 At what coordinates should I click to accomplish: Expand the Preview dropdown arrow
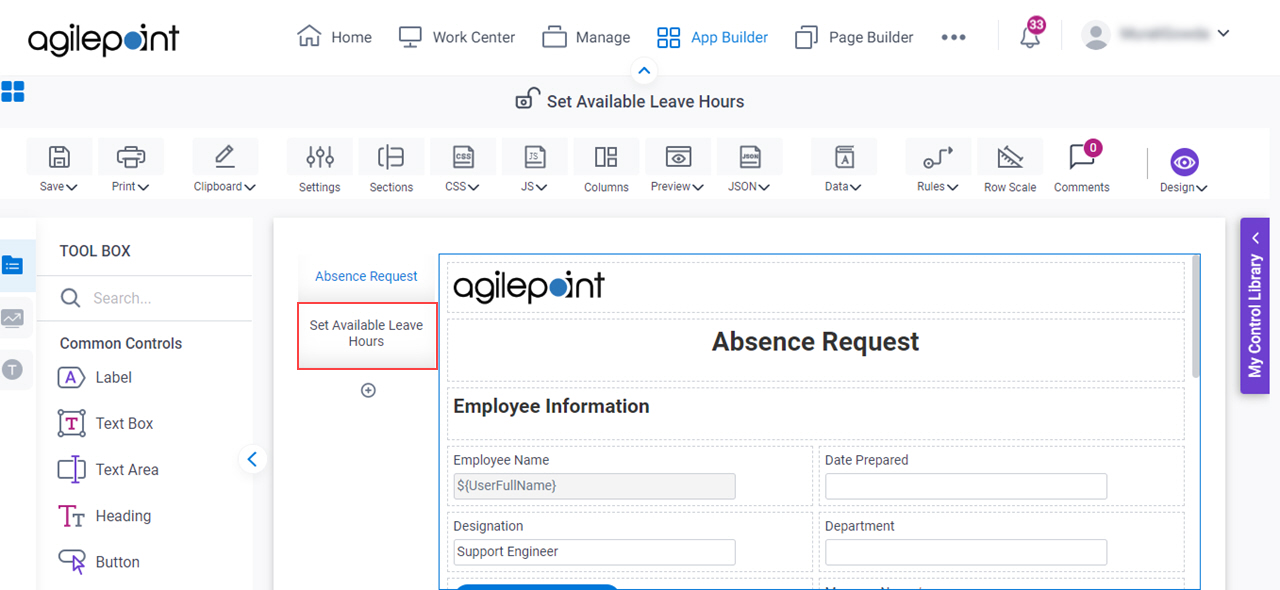(x=698, y=187)
